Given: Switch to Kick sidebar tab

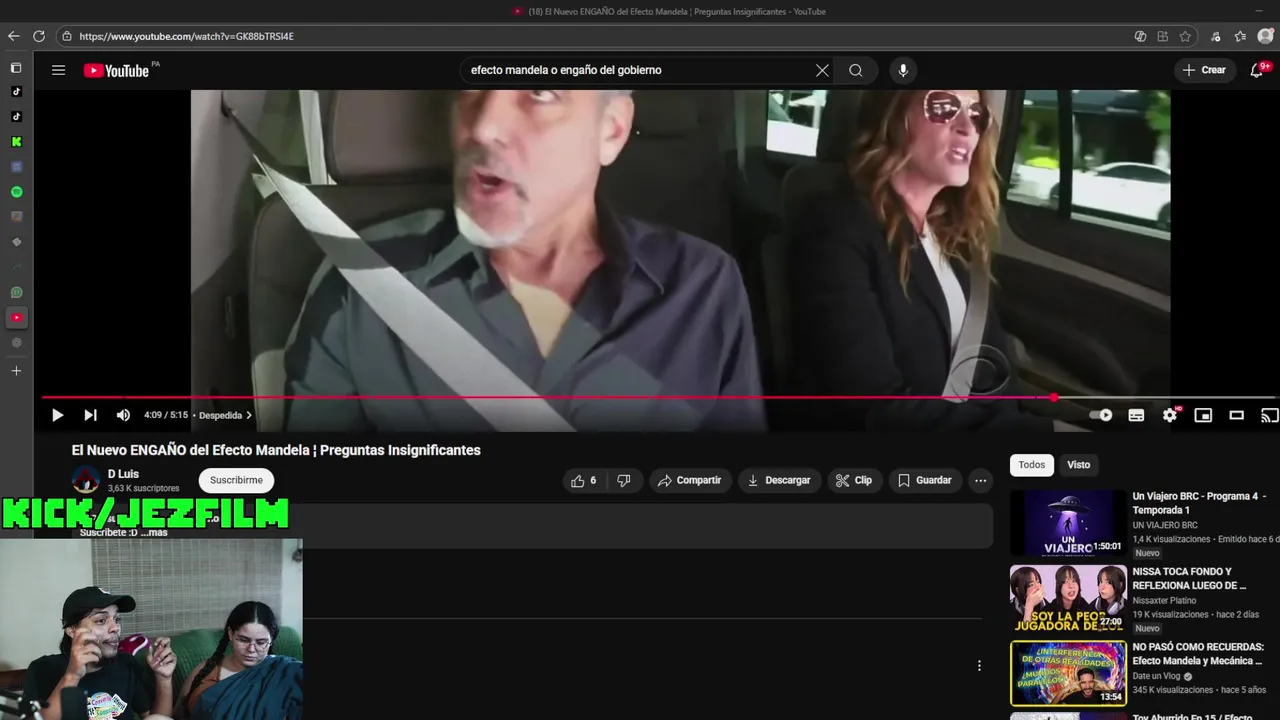Looking at the screenshot, I should (16, 142).
